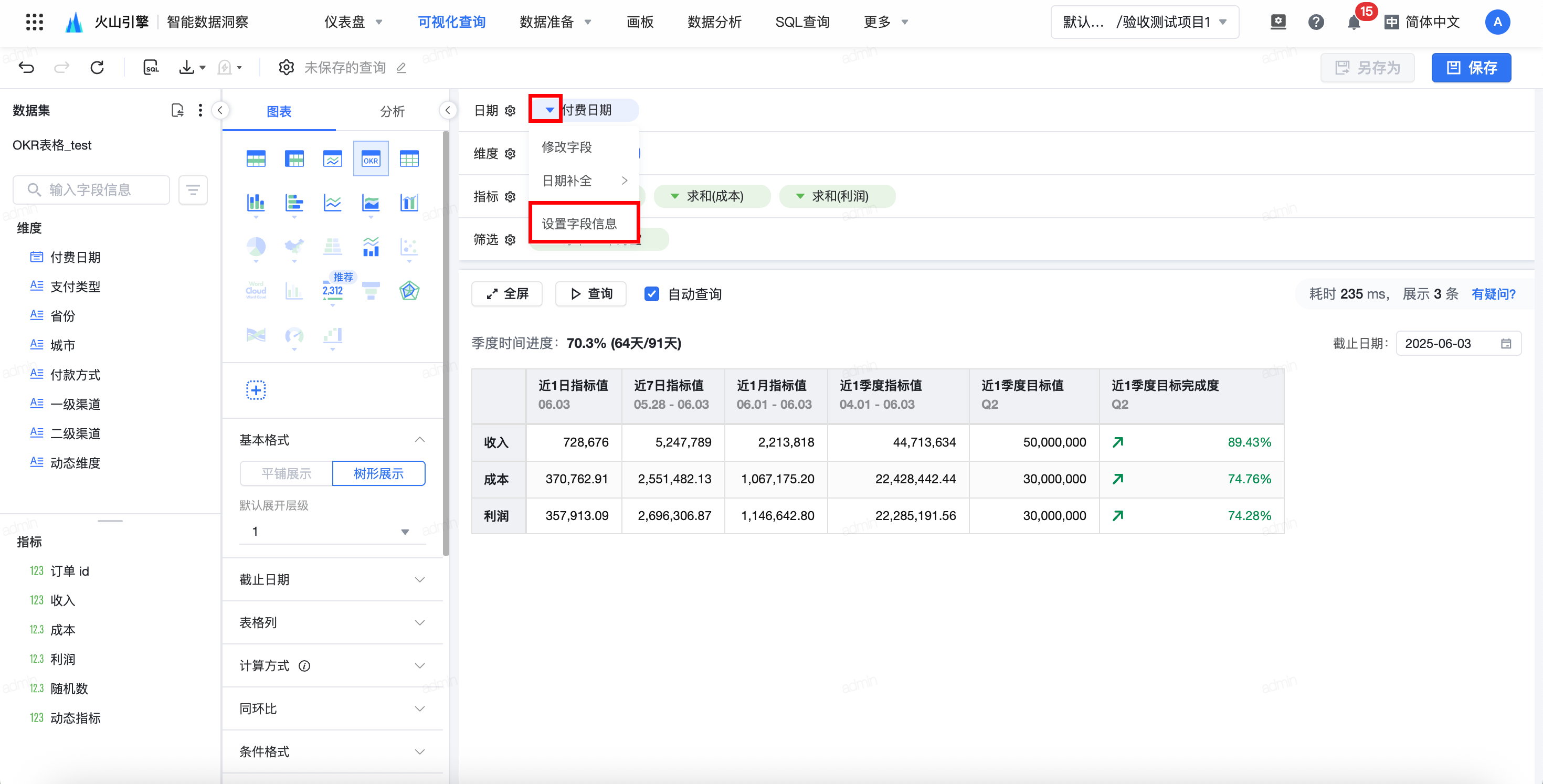Click the 全屏 button
The image size is (1543, 784).
pos(507,294)
